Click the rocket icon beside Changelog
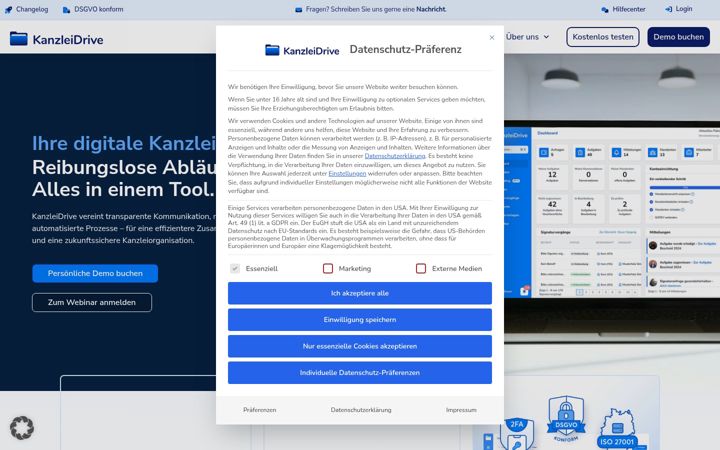The image size is (720, 450). (x=8, y=9)
